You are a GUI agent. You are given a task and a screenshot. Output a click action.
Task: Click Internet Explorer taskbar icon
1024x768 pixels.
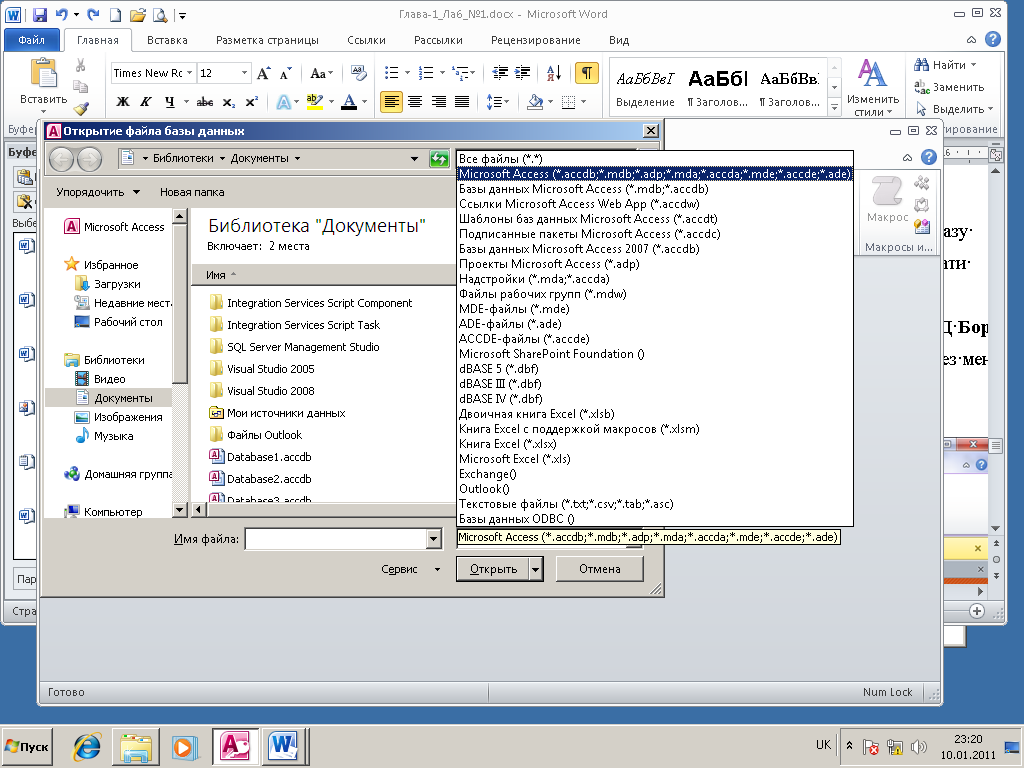click(x=88, y=746)
